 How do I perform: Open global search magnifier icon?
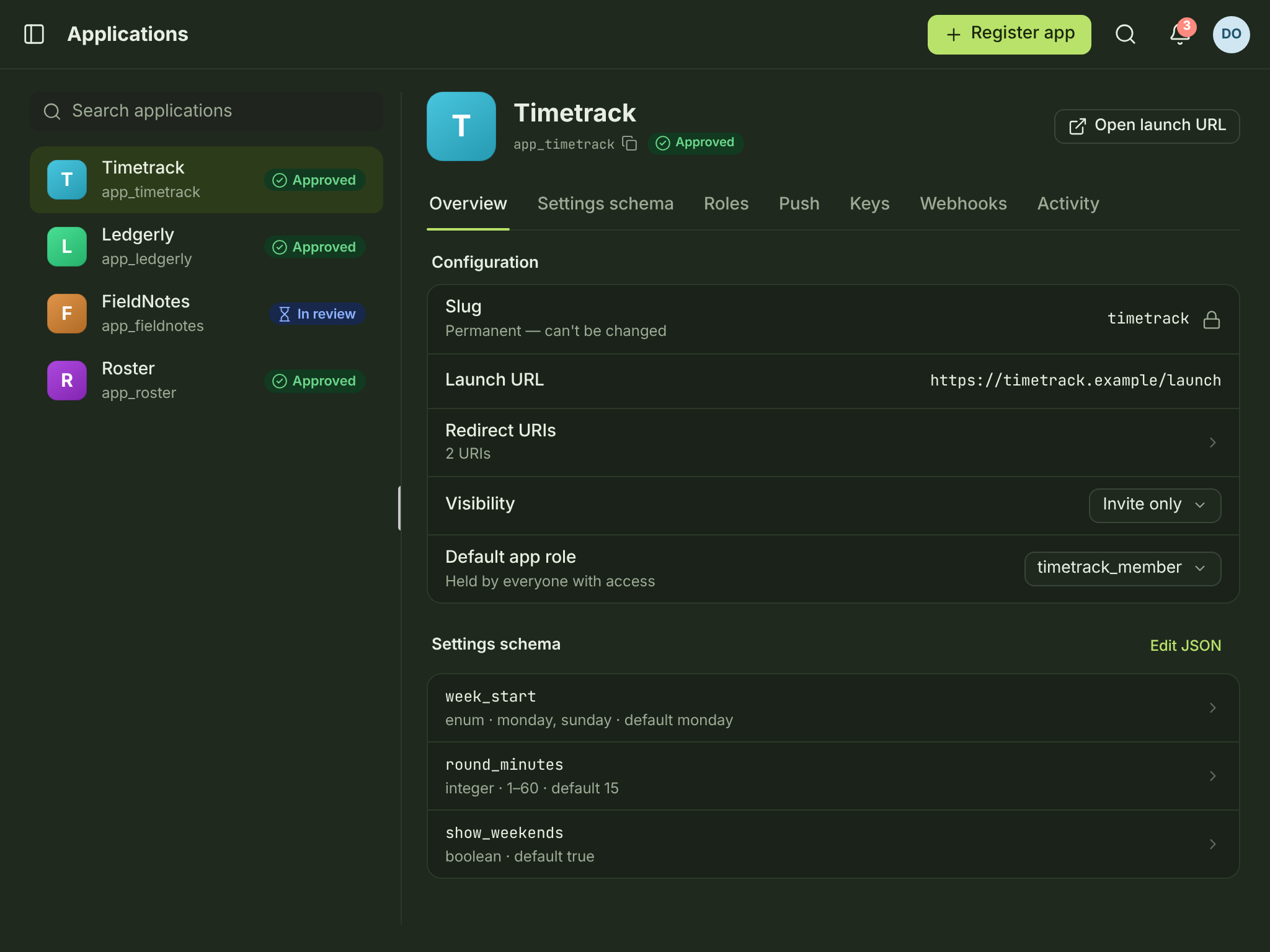[1126, 34]
